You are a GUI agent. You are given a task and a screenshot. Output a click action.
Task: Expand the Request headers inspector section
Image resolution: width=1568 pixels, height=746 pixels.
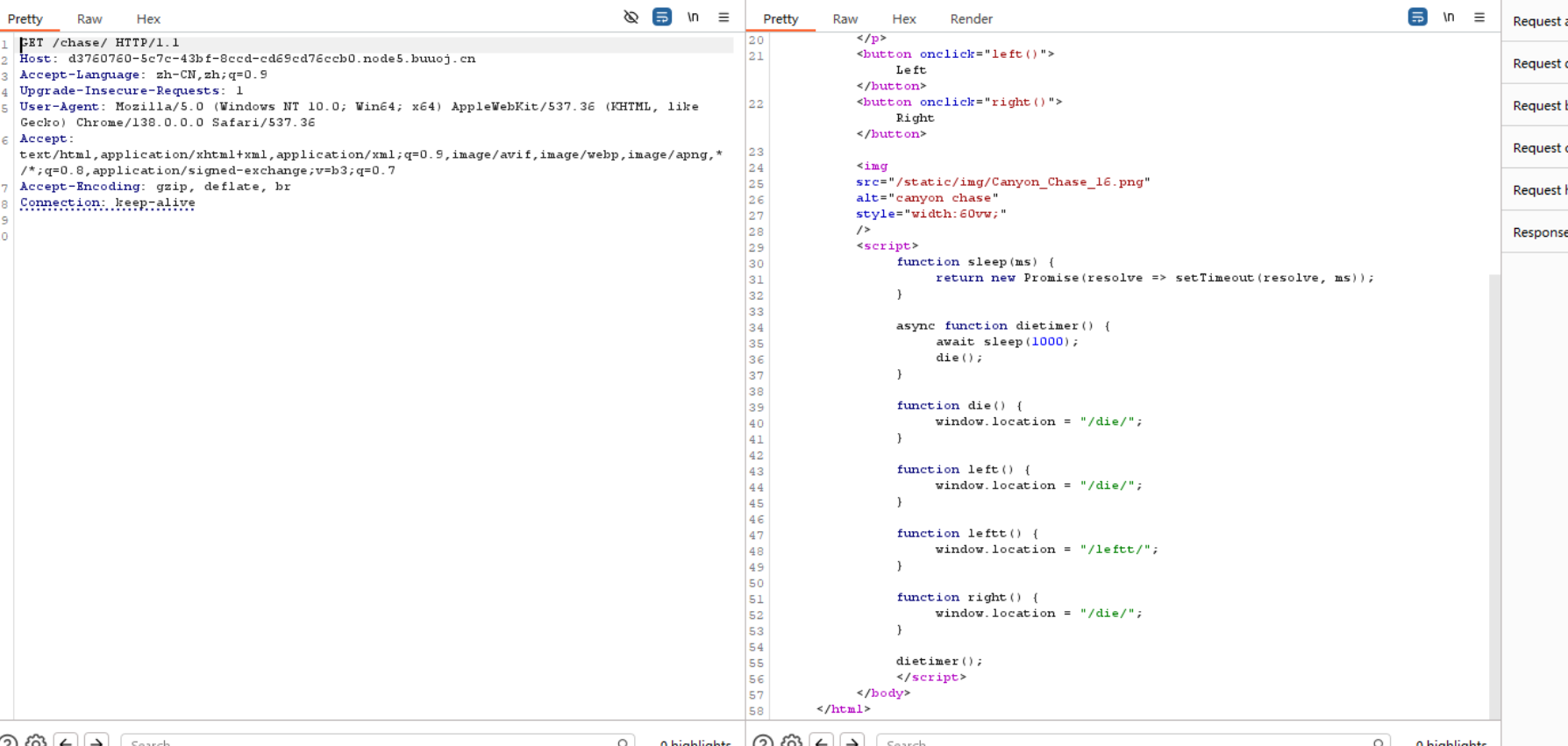[1536, 189]
